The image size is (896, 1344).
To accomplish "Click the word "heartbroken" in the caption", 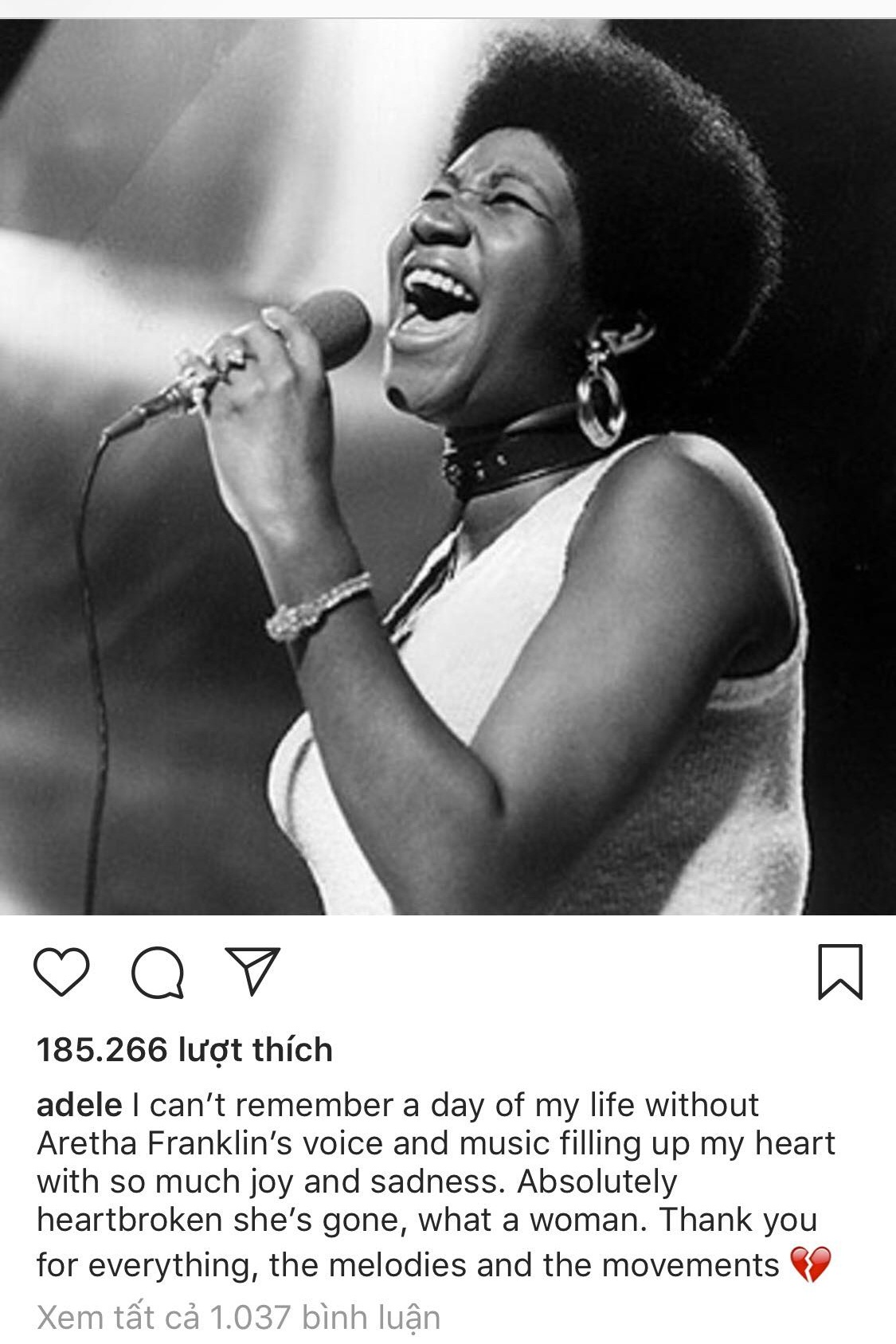I will point(129,1220).
